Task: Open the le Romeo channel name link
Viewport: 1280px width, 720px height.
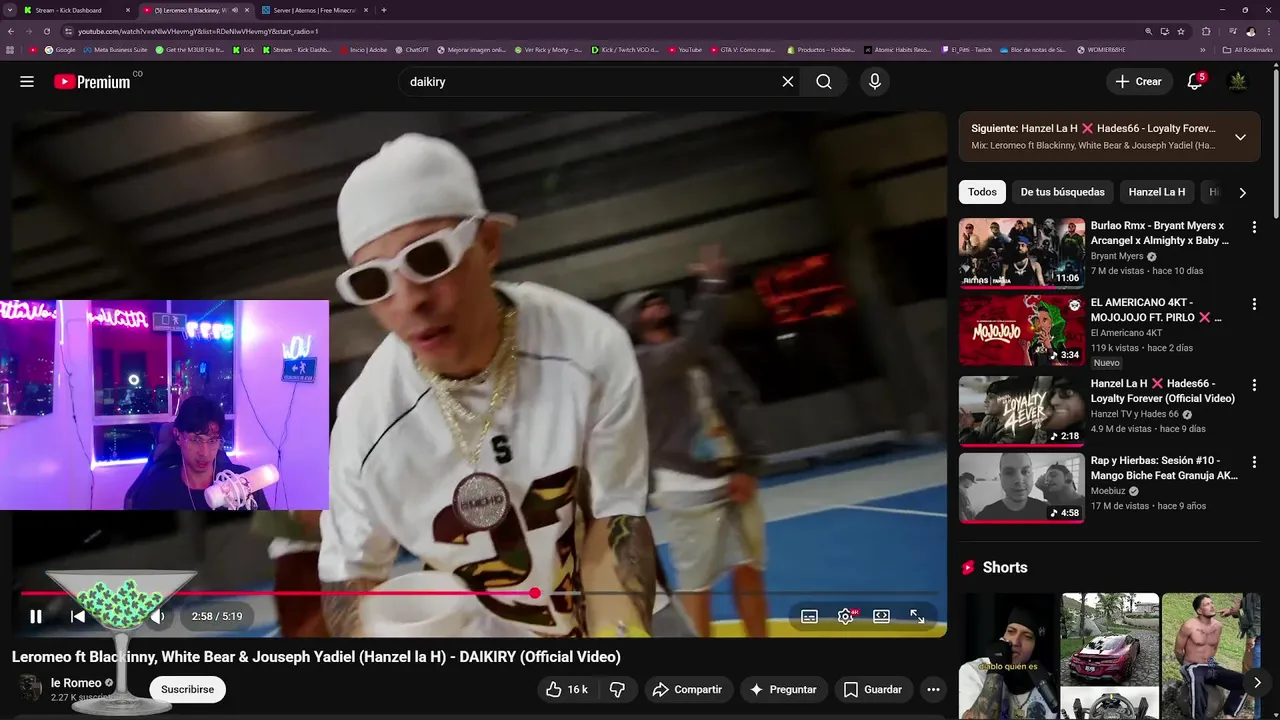Action: tap(76, 683)
